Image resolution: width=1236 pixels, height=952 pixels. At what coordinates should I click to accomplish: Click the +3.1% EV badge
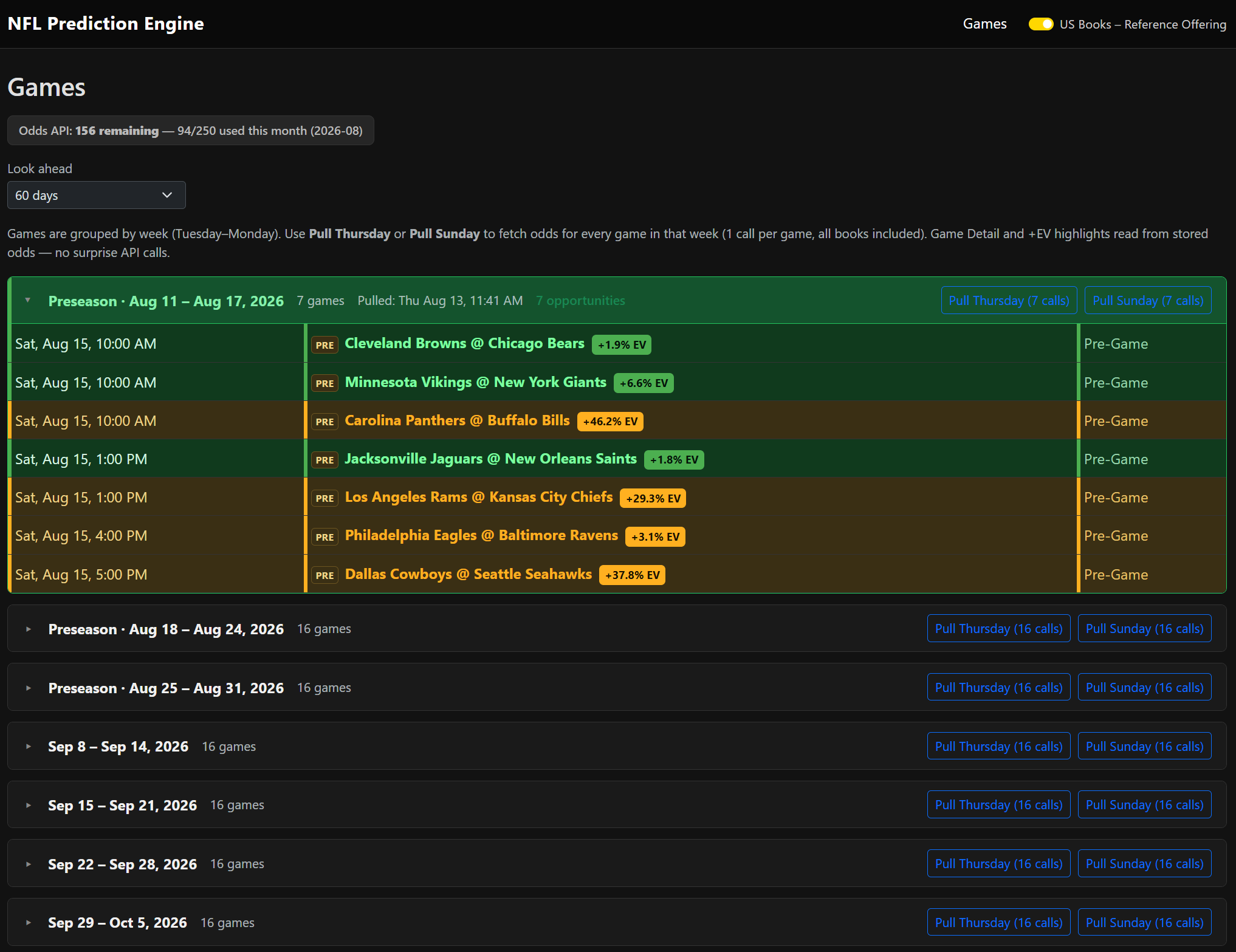655,536
